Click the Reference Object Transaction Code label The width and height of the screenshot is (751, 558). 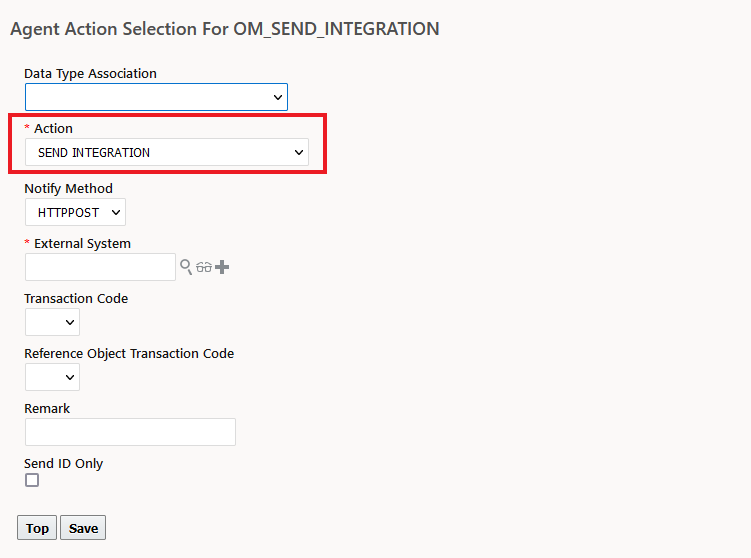coord(129,353)
